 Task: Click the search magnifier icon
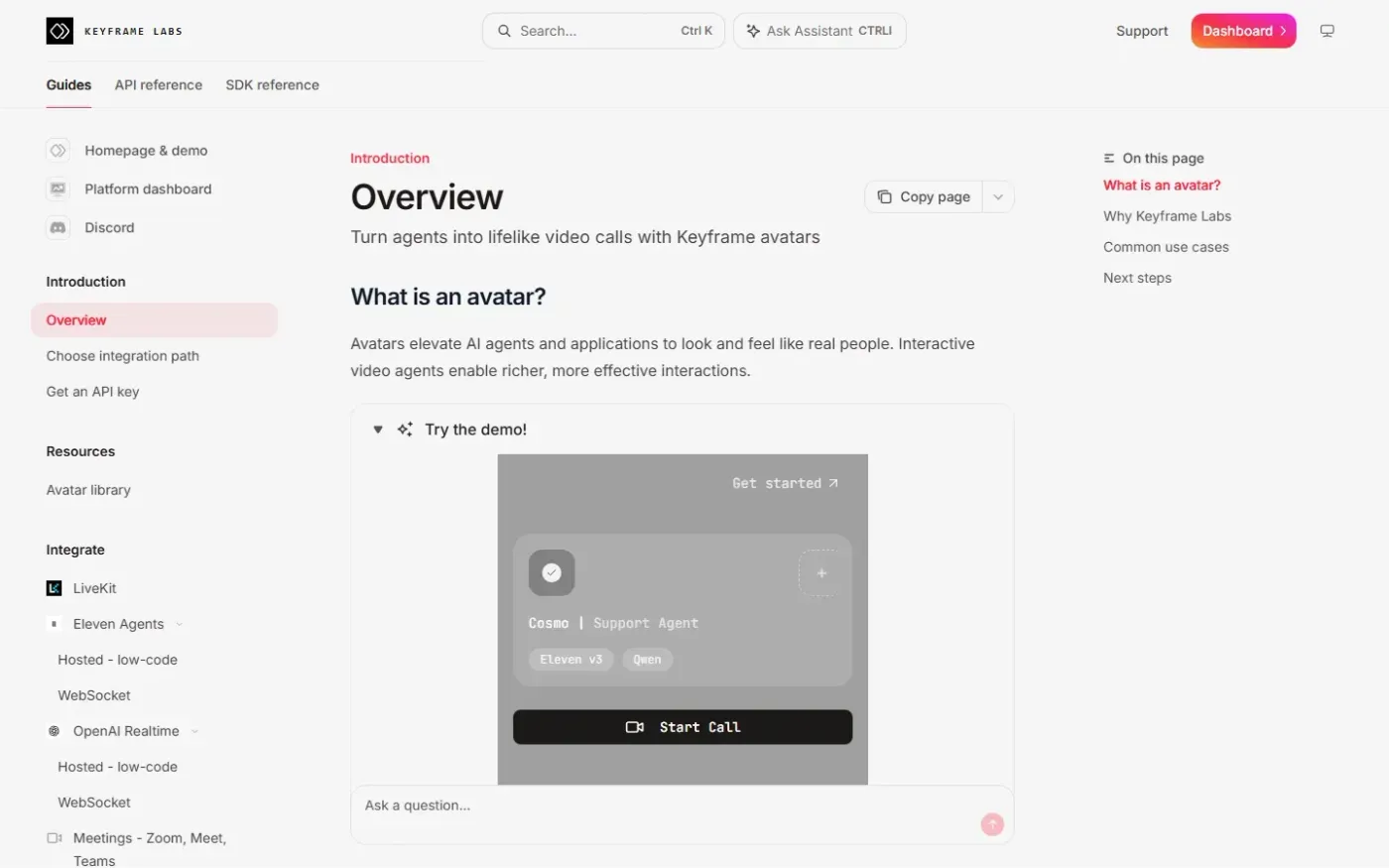point(505,31)
